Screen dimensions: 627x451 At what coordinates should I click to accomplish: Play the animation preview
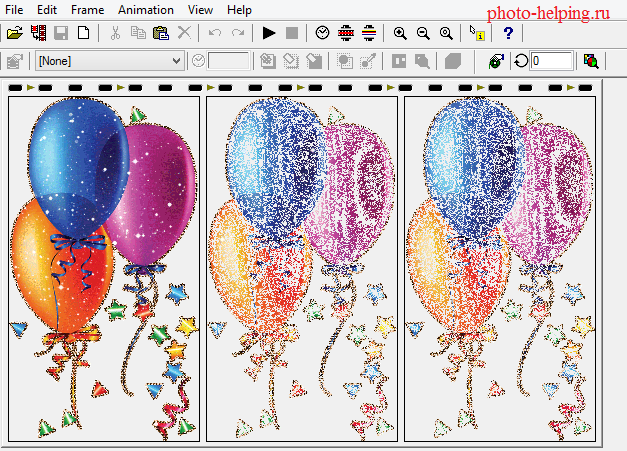[x=269, y=33]
